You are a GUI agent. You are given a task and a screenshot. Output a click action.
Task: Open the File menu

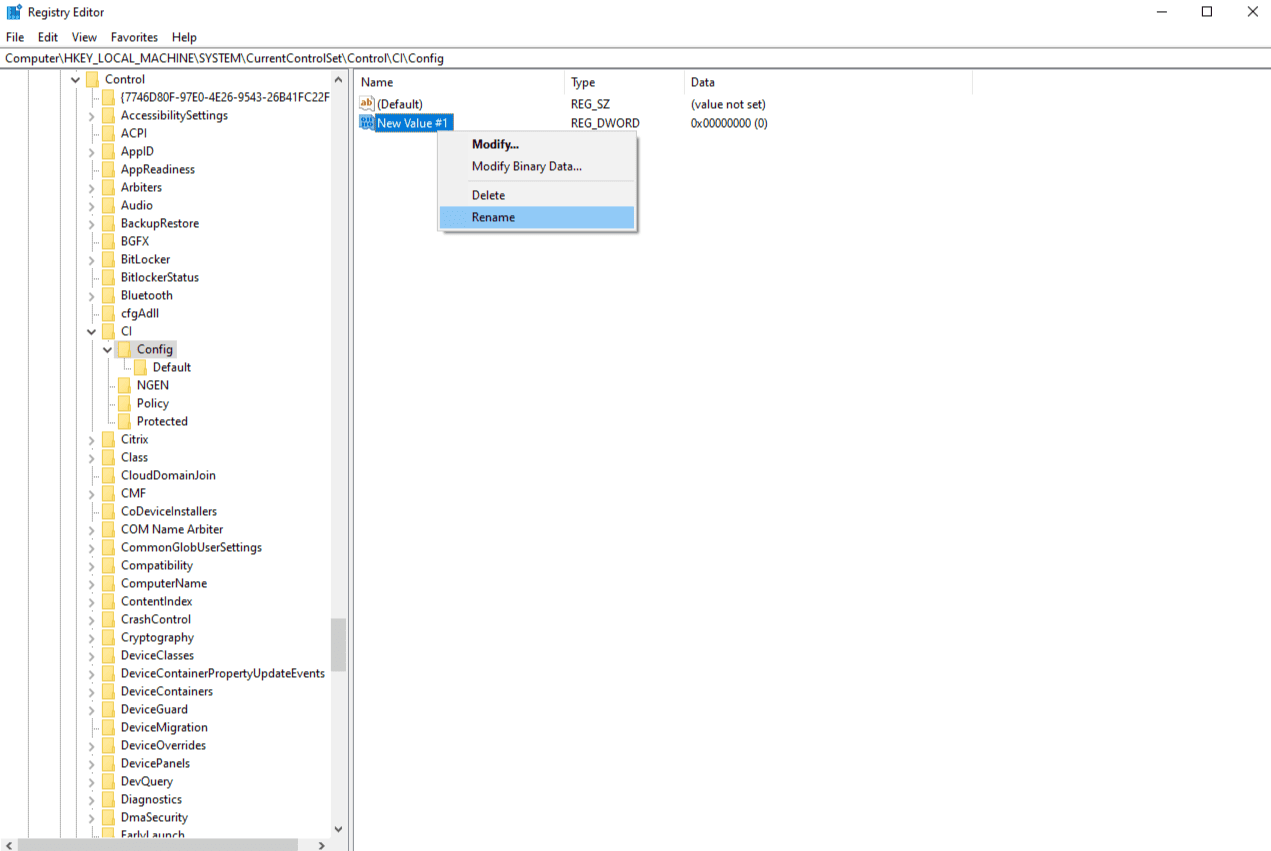tap(14, 37)
